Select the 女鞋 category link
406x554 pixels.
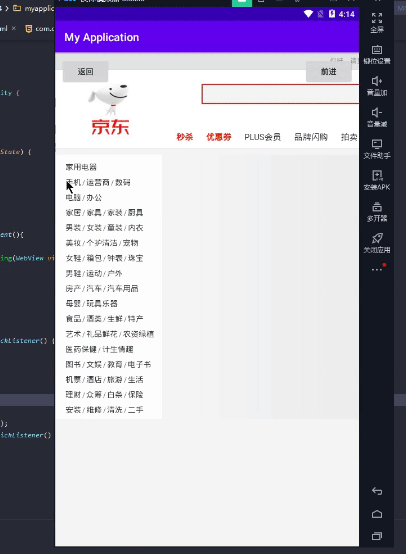point(73,258)
